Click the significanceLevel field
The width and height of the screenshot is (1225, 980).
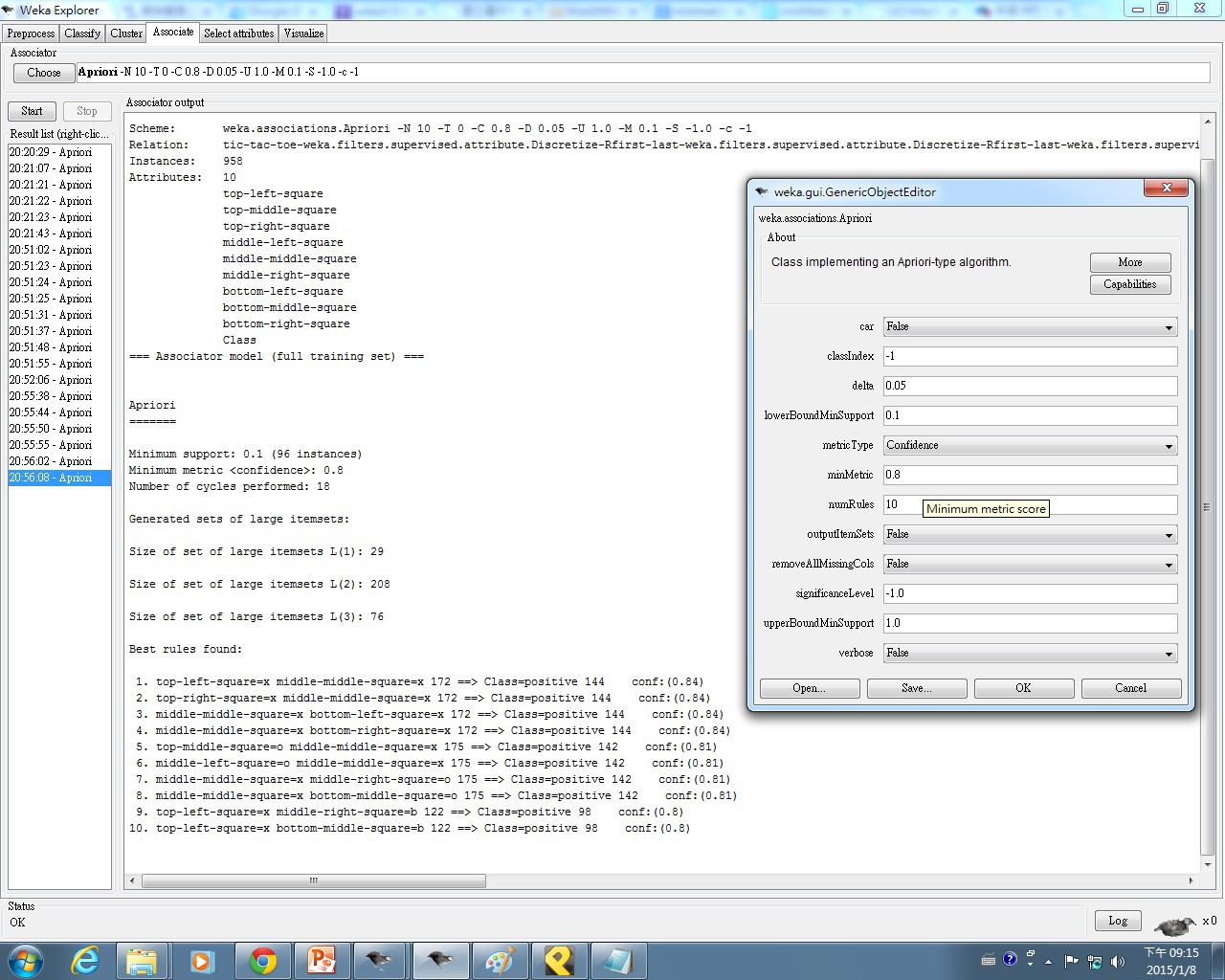(x=1030, y=593)
